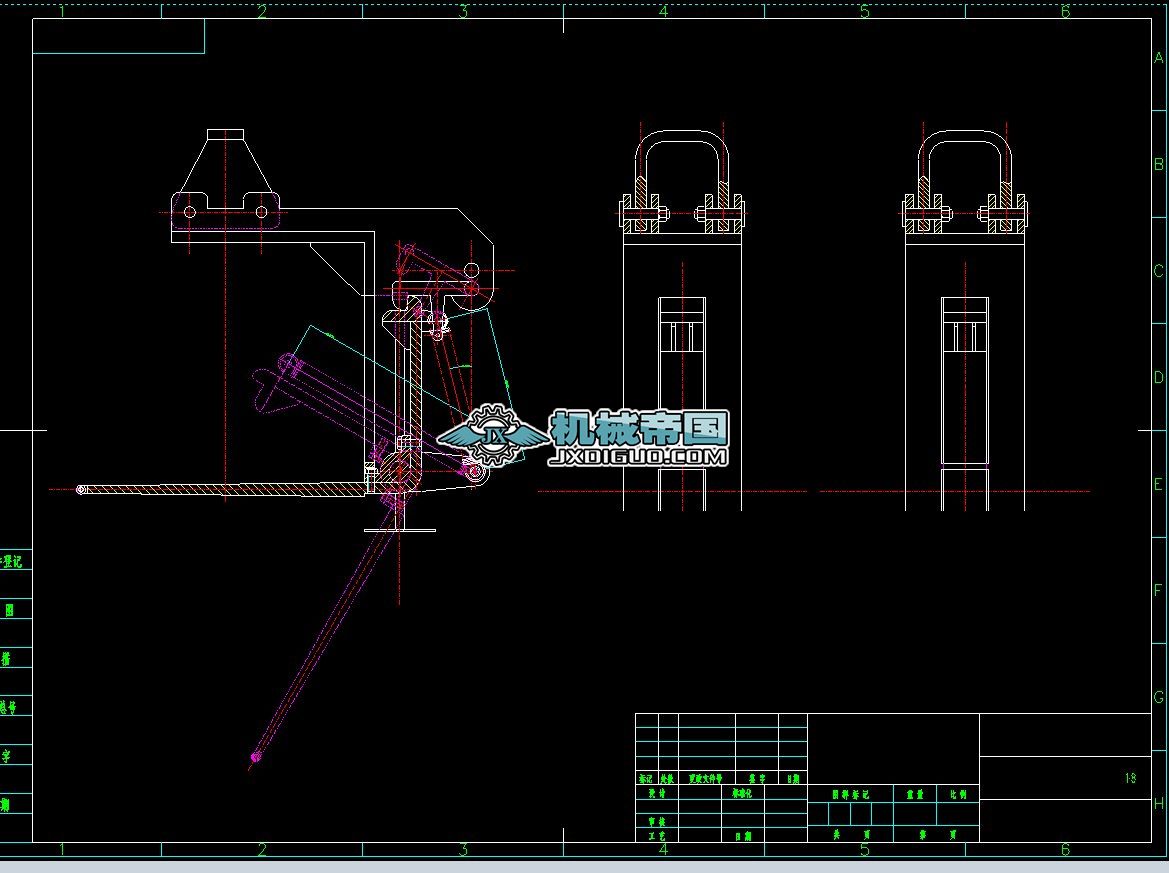Click the 第 页 title block label
1169x873 pixels.
[x=937, y=835]
